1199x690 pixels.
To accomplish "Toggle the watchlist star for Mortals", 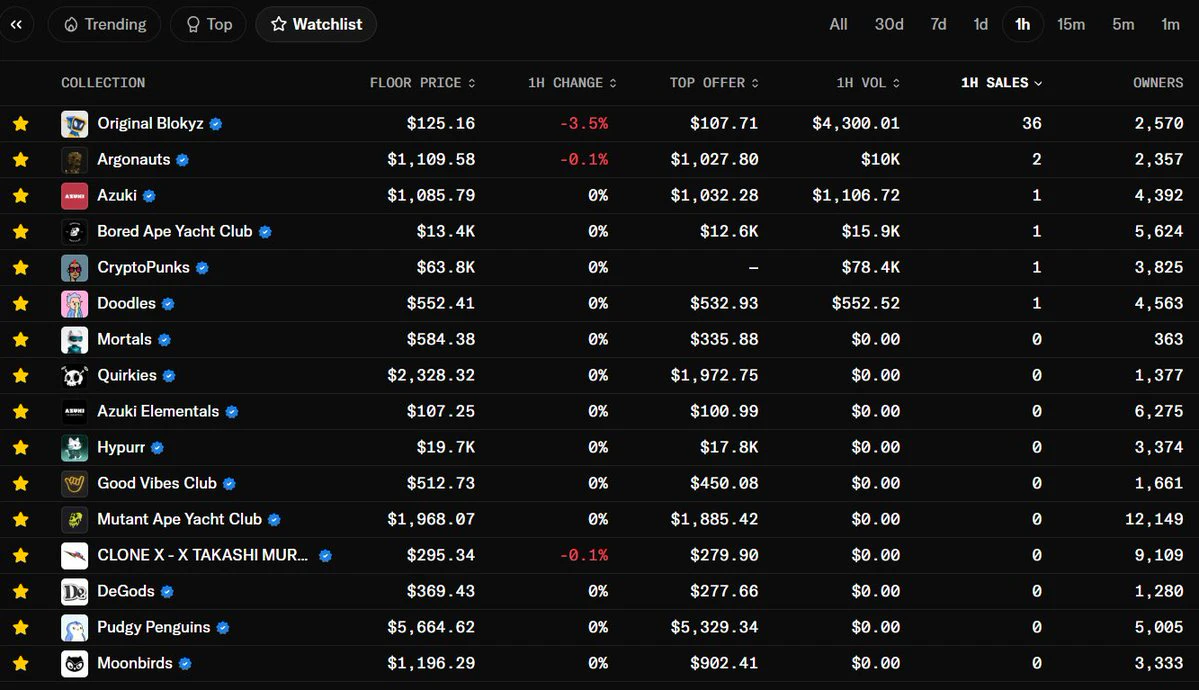I will coord(21,340).
